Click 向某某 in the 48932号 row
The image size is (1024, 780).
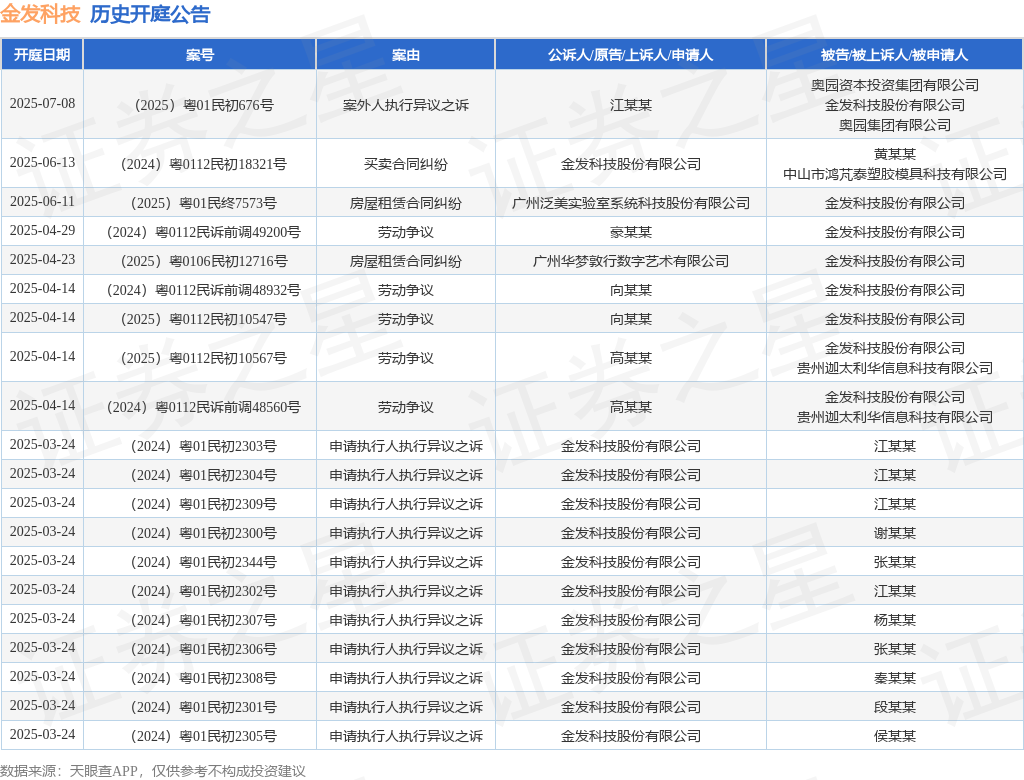tap(630, 290)
